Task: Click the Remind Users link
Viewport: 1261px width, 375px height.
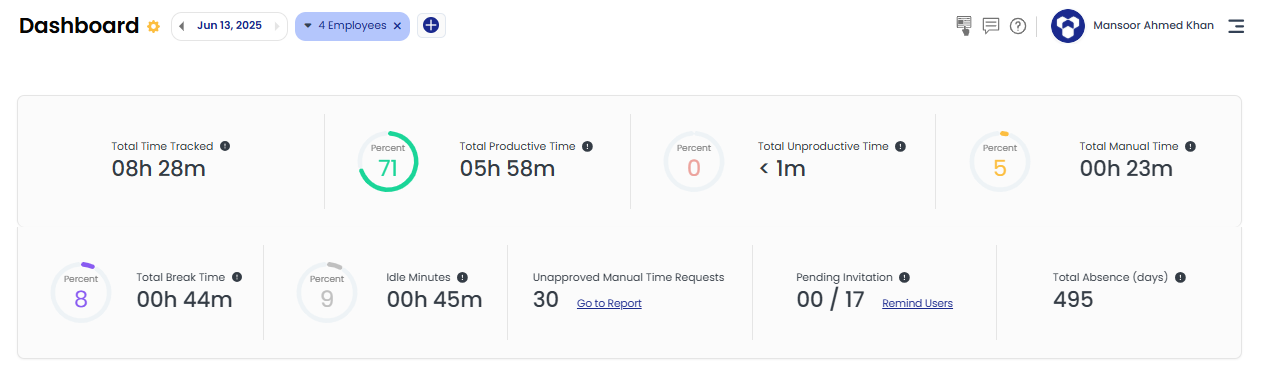Action: 917,303
